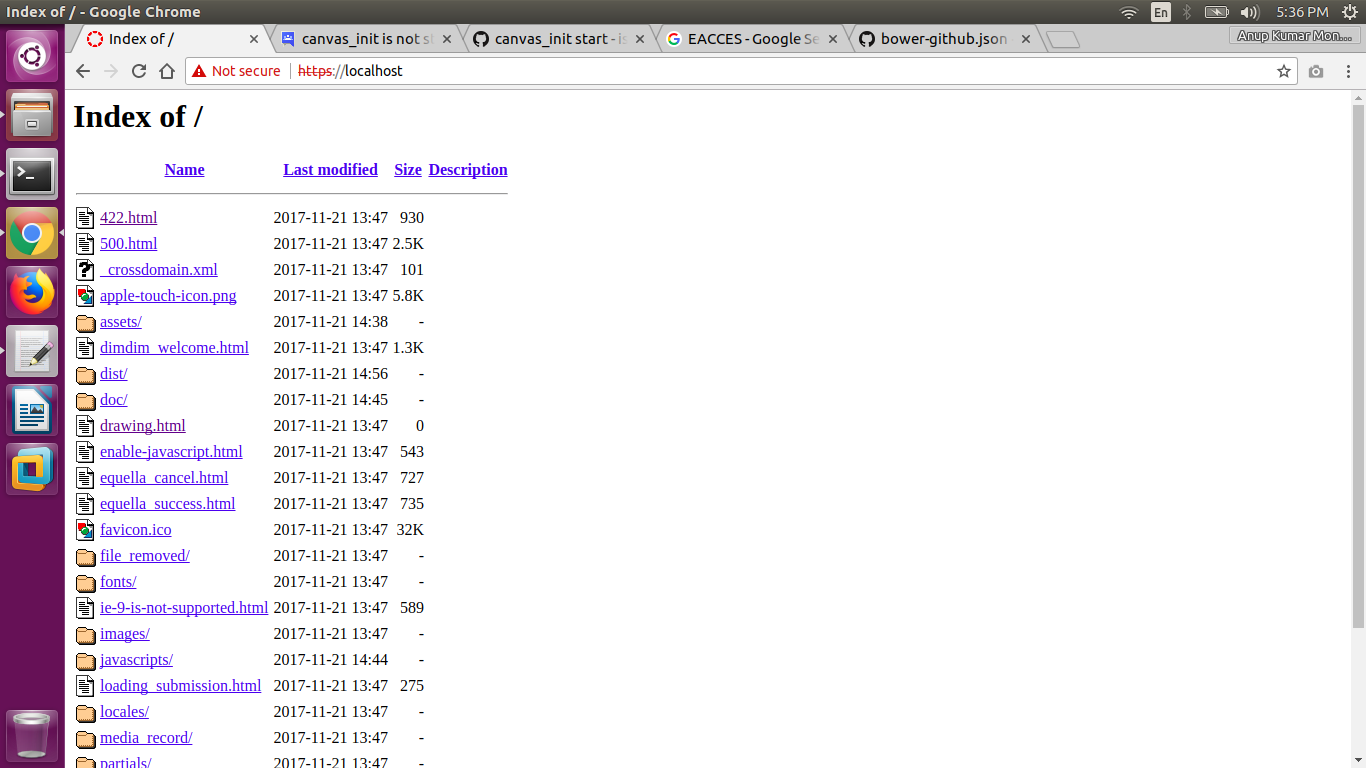Launch Firefox from the Ubuntu dock

(32, 292)
